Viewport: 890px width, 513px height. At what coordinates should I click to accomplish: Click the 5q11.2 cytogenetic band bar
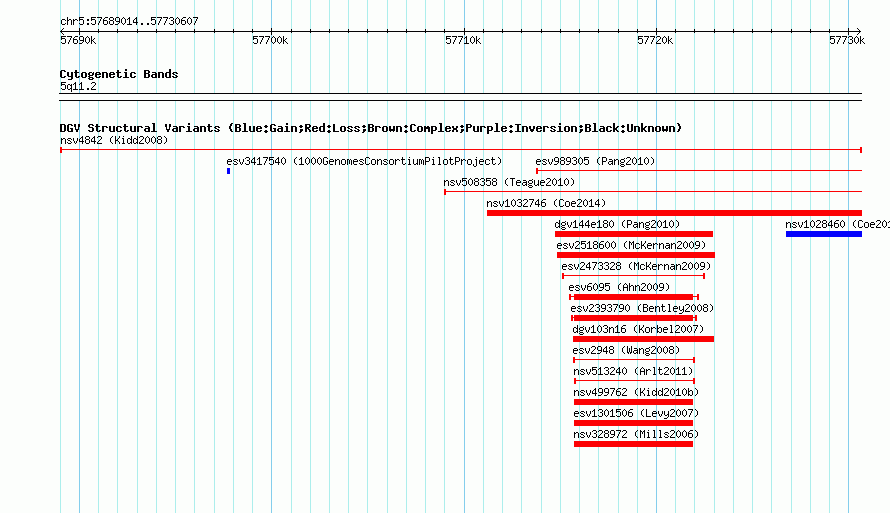(x=460, y=97)
